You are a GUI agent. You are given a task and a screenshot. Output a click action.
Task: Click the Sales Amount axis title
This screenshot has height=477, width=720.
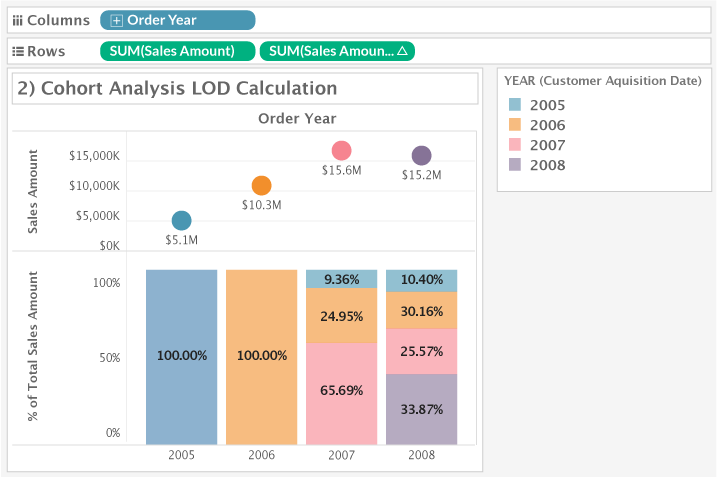[x=32, y=191]
